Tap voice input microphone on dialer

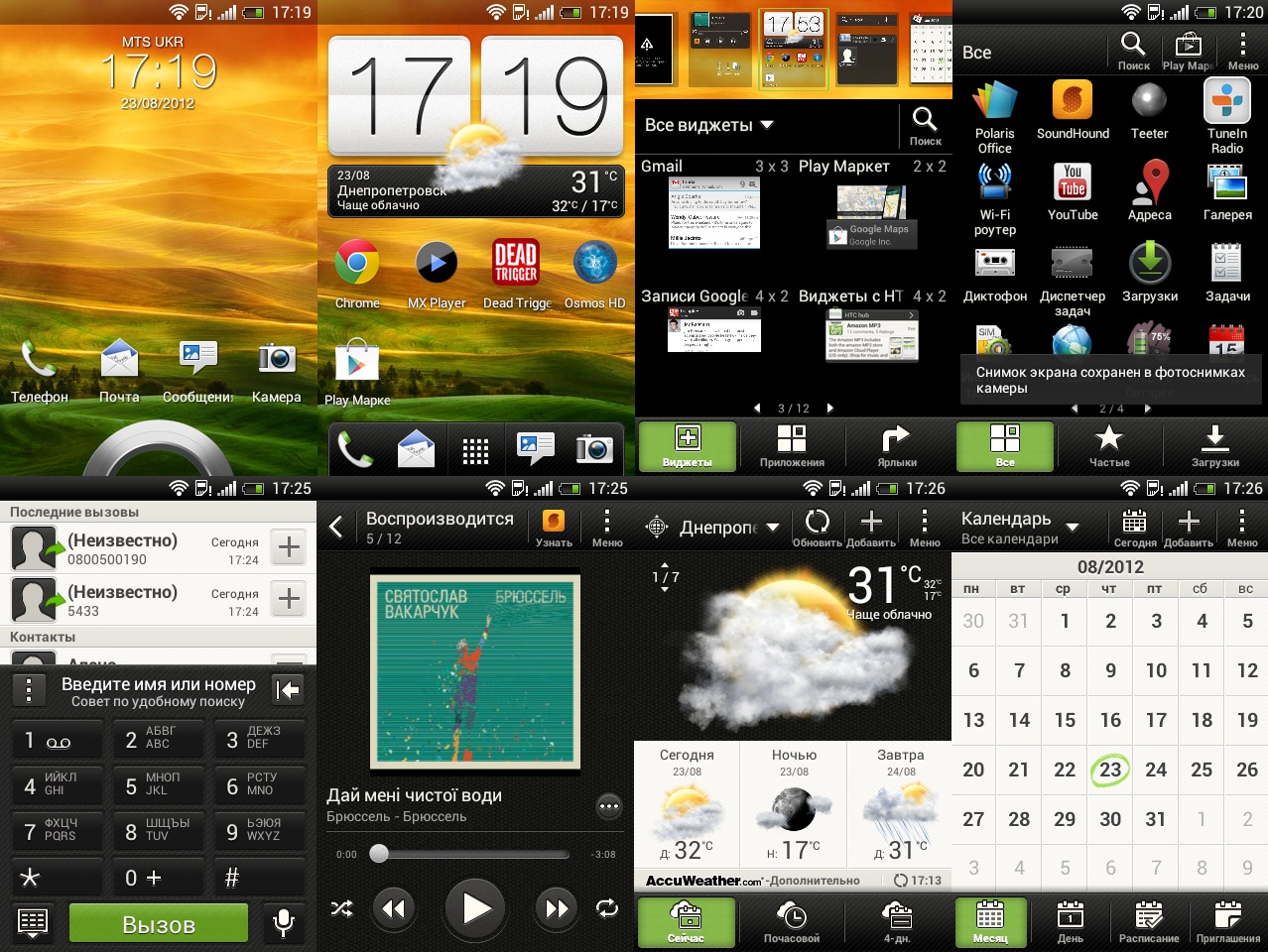[x=283, y=923]
